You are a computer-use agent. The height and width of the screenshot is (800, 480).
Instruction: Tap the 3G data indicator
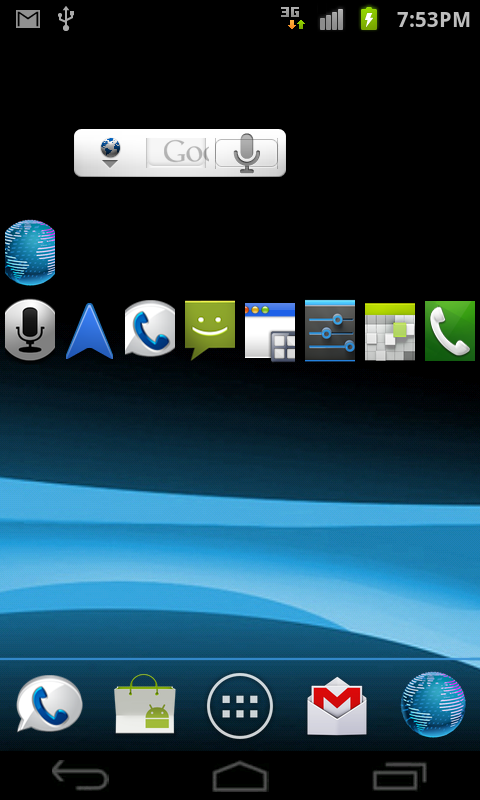[293, 18]
